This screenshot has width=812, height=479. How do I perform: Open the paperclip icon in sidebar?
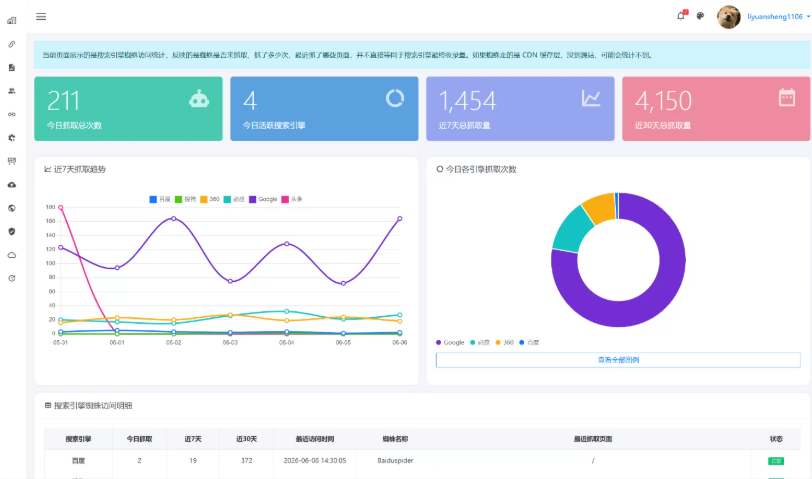click(11, 44)
